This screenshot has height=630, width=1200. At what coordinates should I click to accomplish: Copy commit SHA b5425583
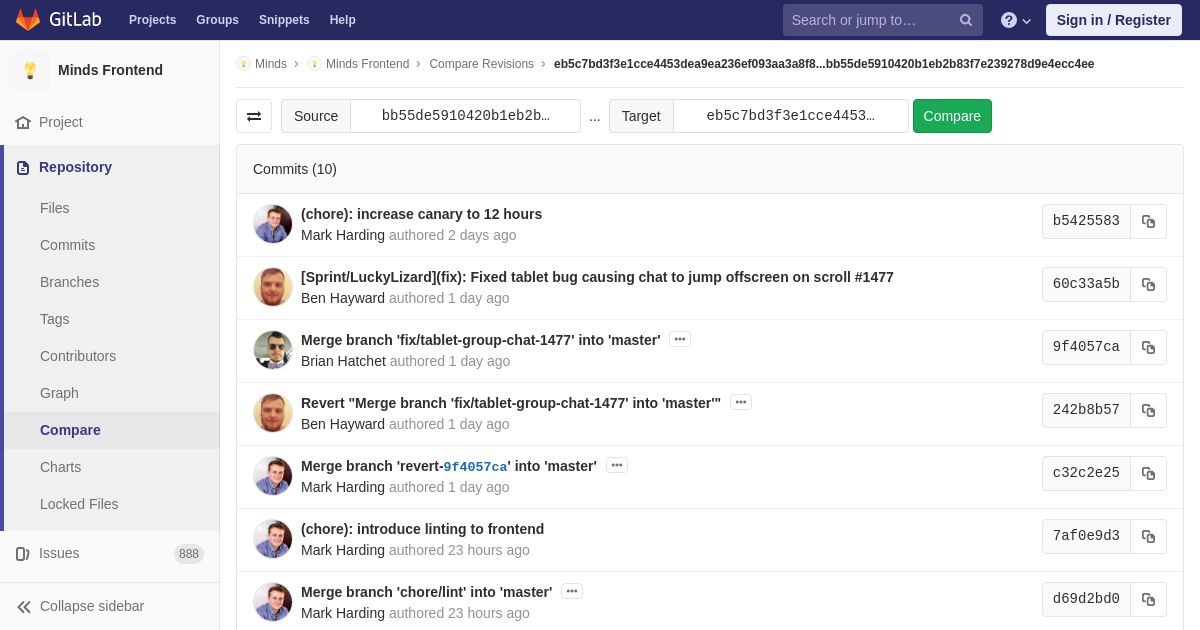[x=1149, y=222]
